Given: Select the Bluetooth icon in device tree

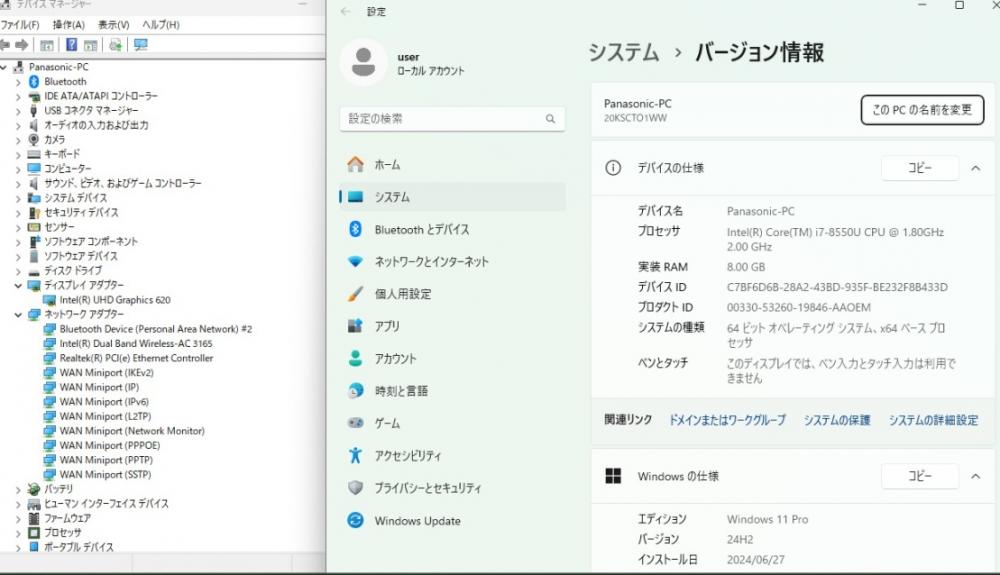Looking at the screenshot, I should (34, 82).
